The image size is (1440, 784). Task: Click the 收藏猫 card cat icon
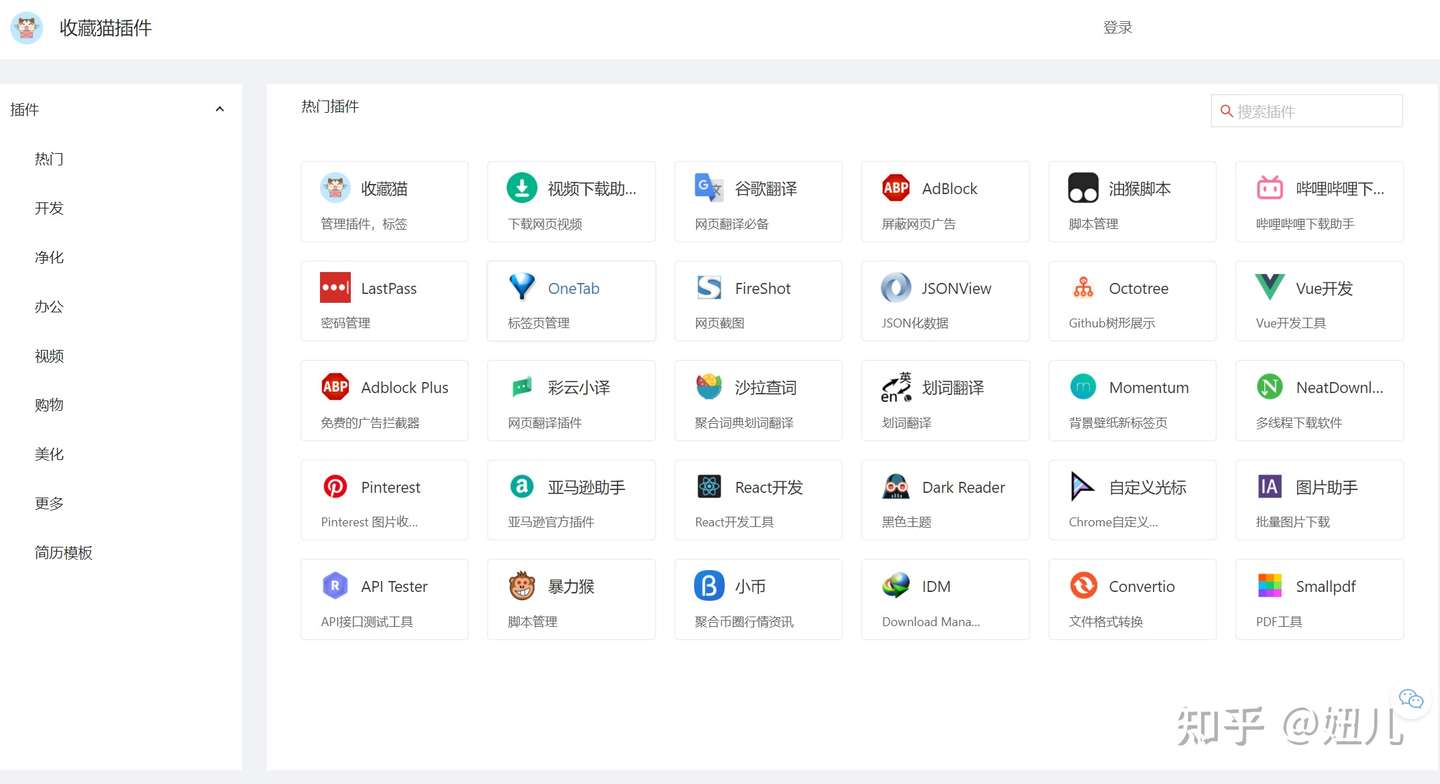[x=335, y=187]
